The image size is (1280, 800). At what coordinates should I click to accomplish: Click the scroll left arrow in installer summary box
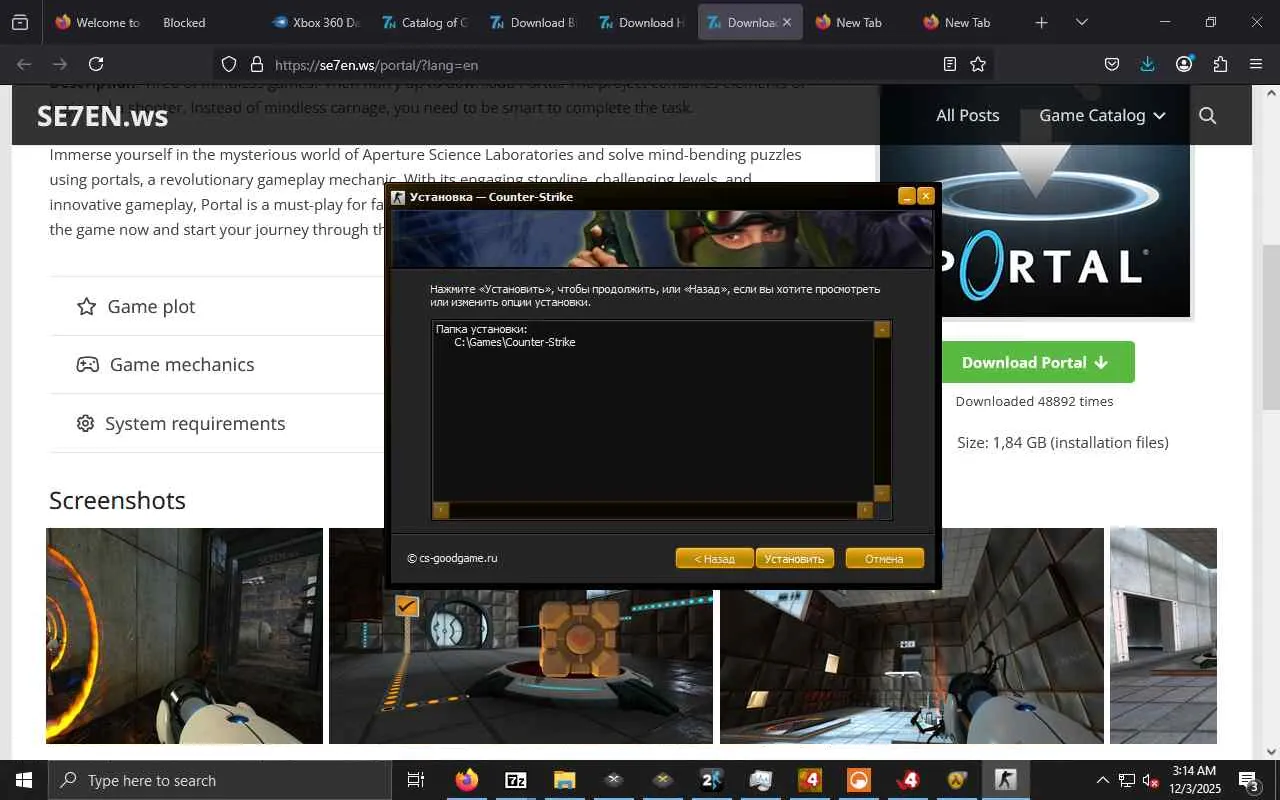441,510
